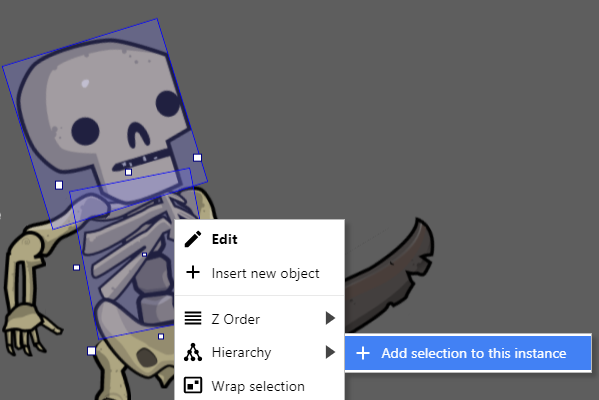Click the skull's right edge resize handle
599x400 pixels.
click(x=197, y=157)
